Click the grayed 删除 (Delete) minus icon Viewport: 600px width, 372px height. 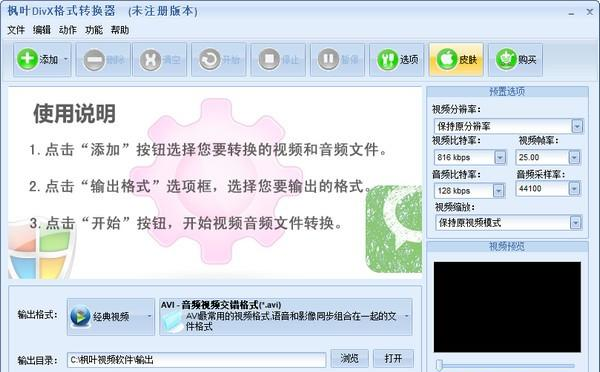point(94,60)
